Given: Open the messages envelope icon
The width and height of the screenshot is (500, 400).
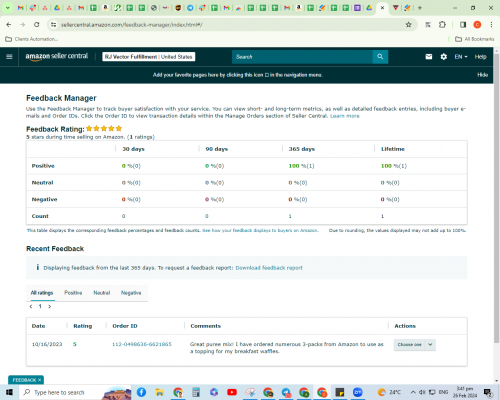Looking at the screenshot, I should [429, 57].
